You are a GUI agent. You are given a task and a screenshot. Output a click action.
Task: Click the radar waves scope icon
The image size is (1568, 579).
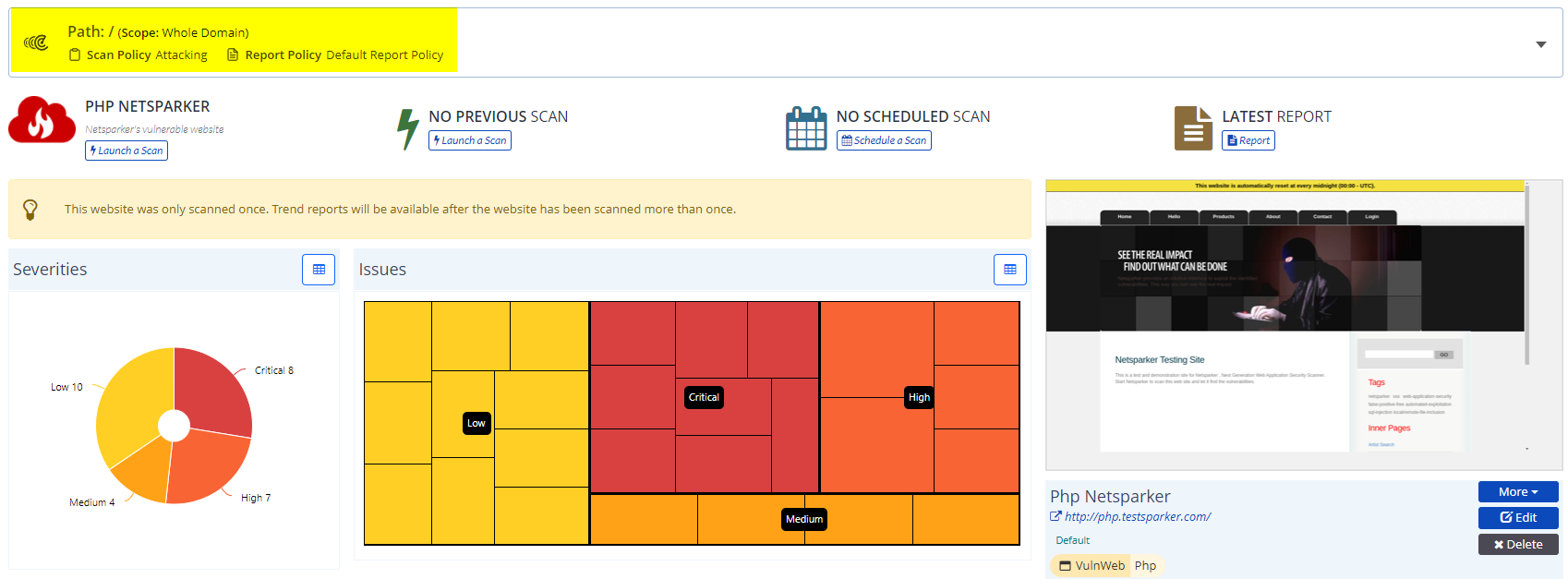(x=36, y=42)
